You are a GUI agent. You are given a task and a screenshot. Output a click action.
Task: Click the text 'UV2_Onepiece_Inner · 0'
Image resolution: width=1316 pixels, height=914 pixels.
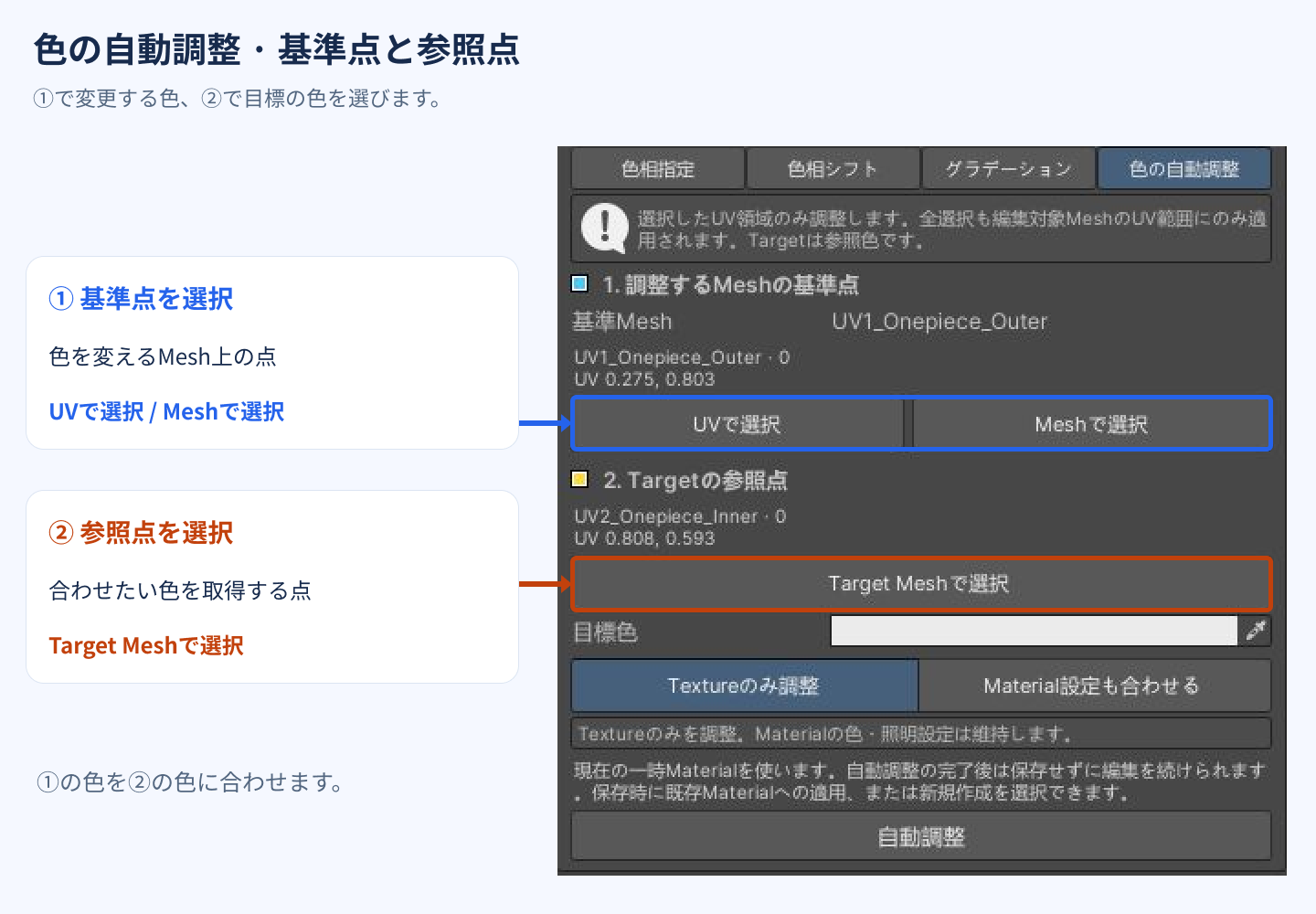(680, 516)
